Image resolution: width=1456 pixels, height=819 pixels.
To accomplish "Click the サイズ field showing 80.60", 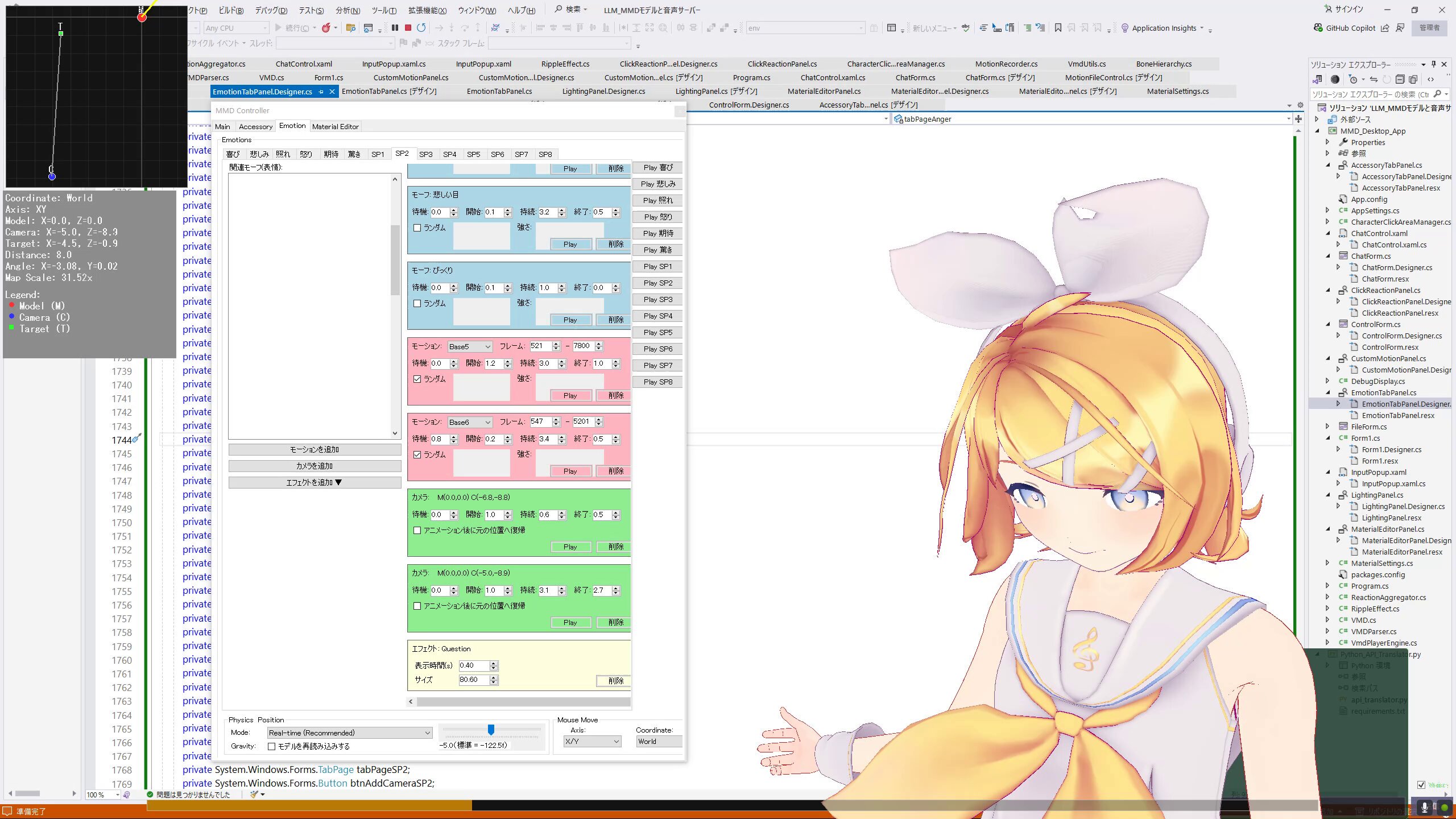I will [x=473, y=680].
